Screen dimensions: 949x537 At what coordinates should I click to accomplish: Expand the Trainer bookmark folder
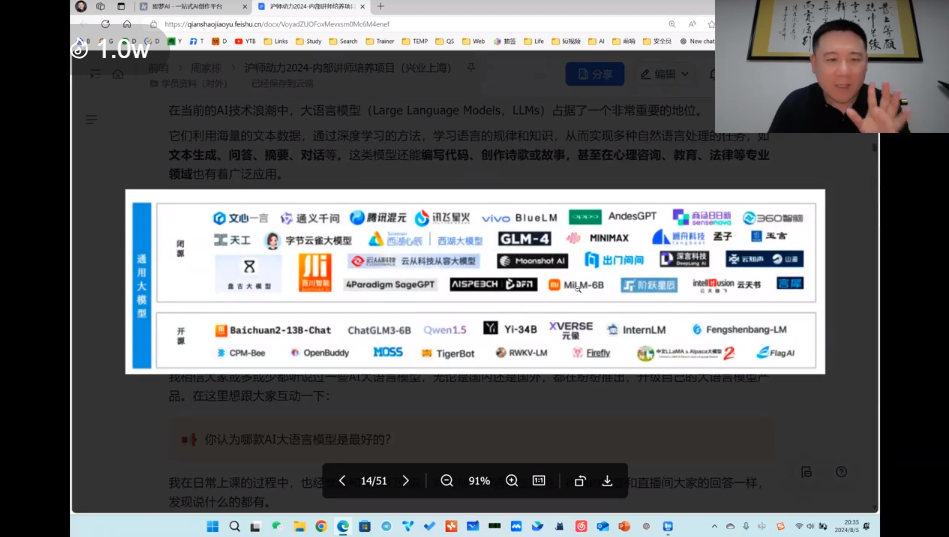(x=379, y=41)
